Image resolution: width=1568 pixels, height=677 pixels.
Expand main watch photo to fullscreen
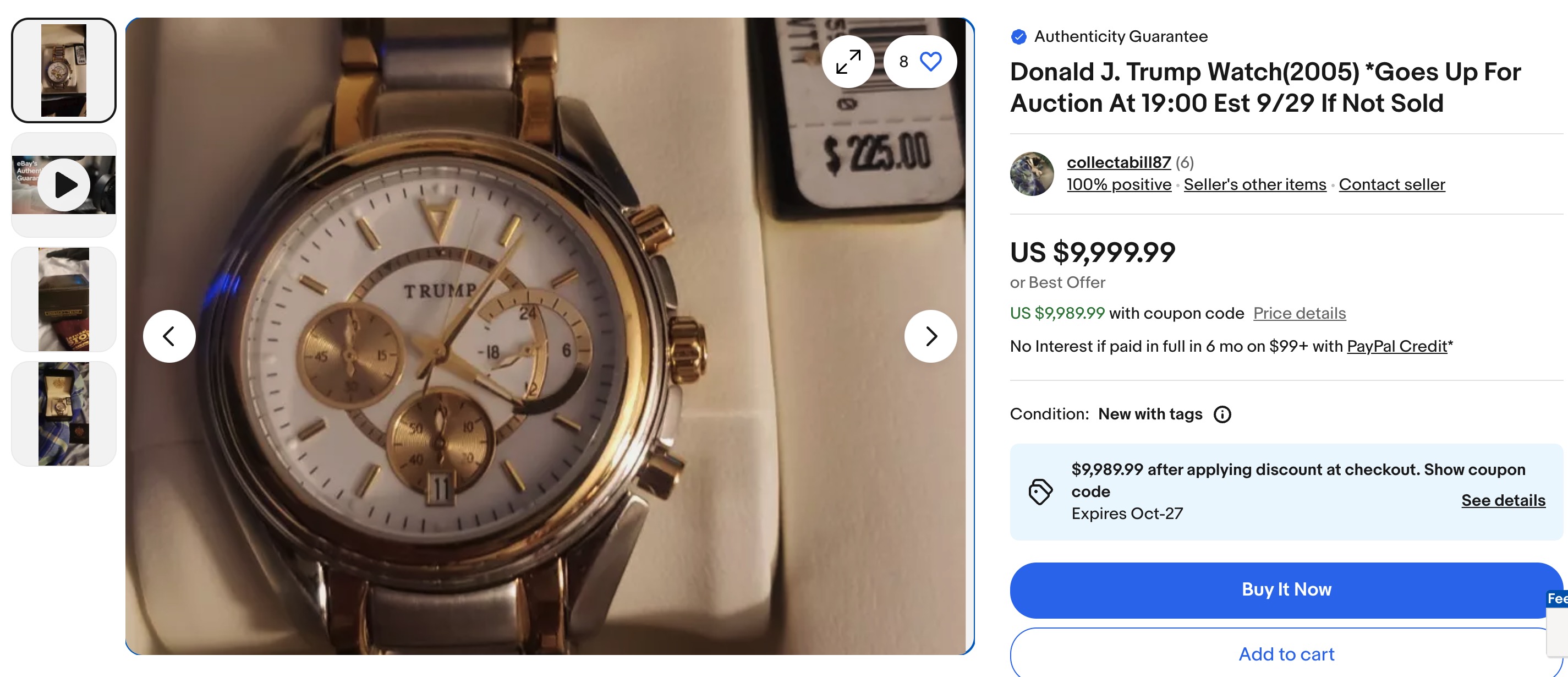848,61
